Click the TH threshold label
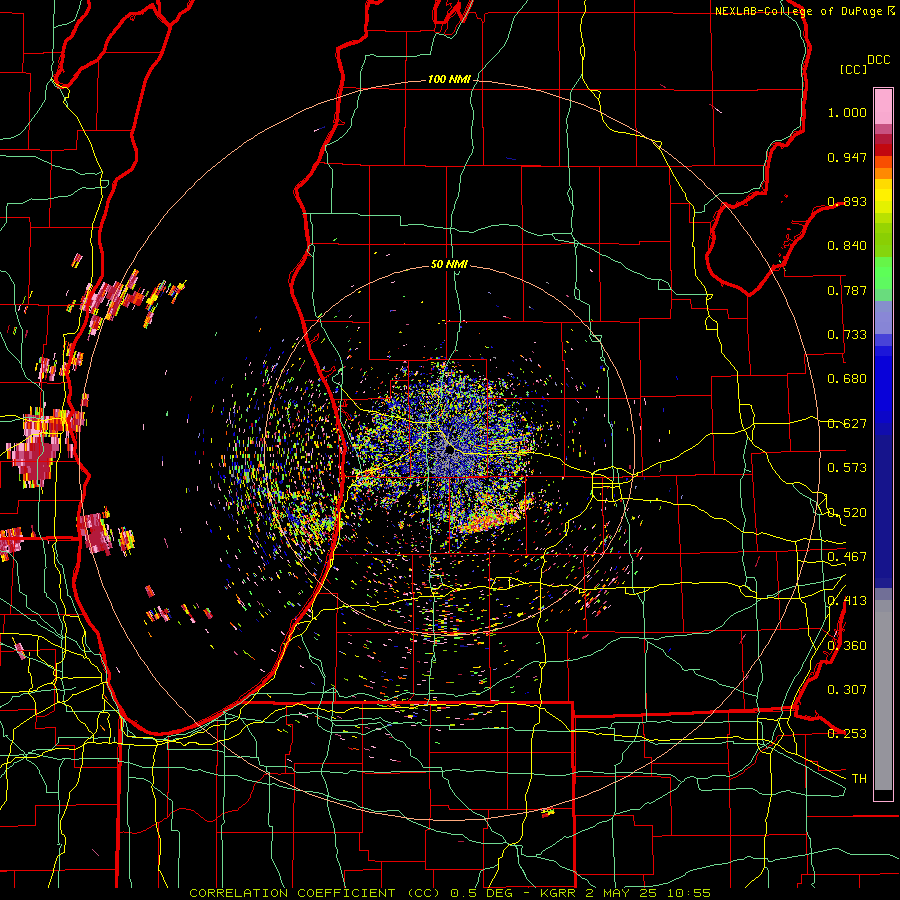This screenshot has height=900, width=900. click(x=859, y=779)
